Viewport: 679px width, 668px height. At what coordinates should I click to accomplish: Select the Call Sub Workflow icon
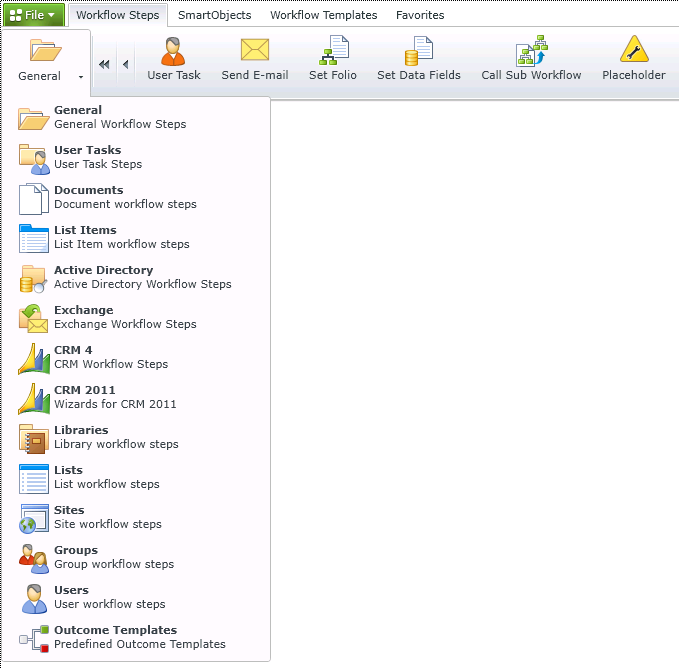pos(532,50)
